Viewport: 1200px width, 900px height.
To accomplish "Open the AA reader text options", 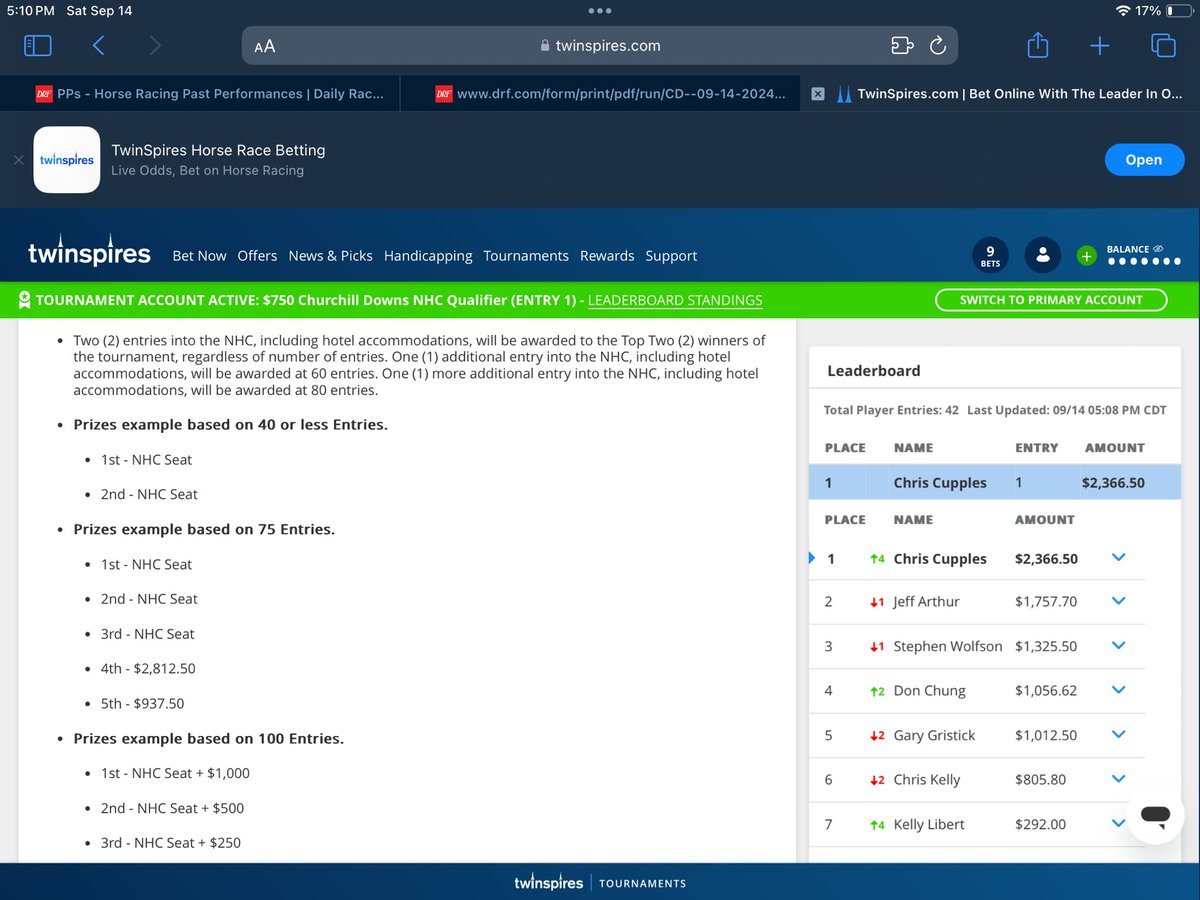I will pyautogui.click(x=265, y=46).
